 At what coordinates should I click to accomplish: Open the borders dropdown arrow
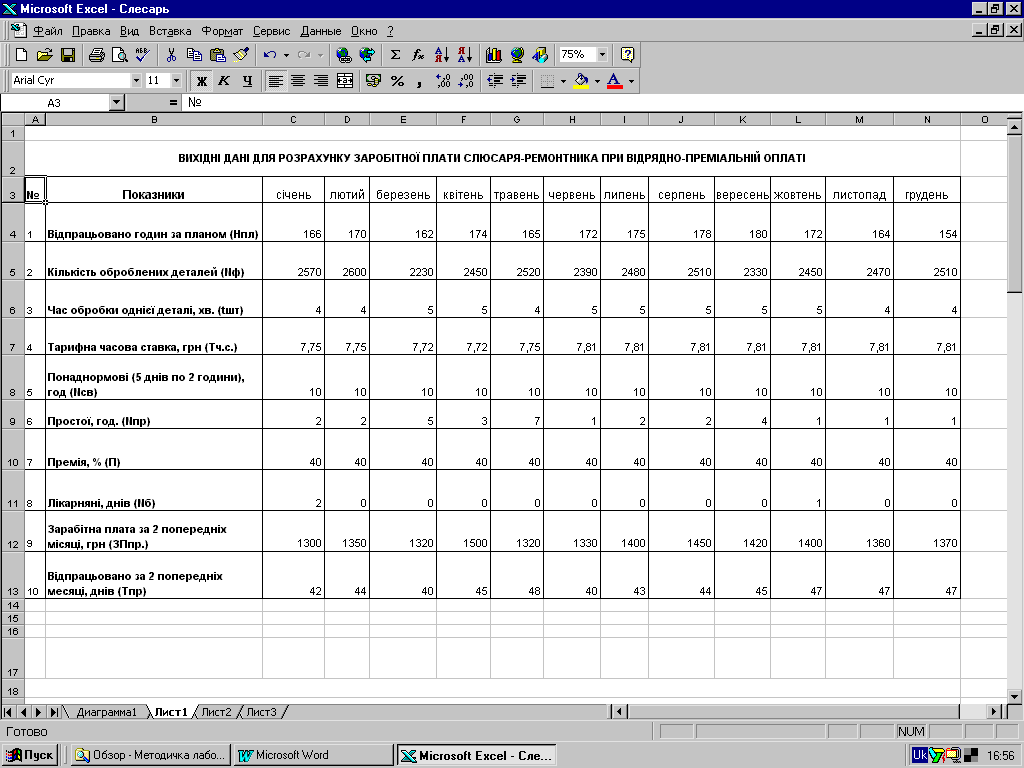tap(564, 81)
